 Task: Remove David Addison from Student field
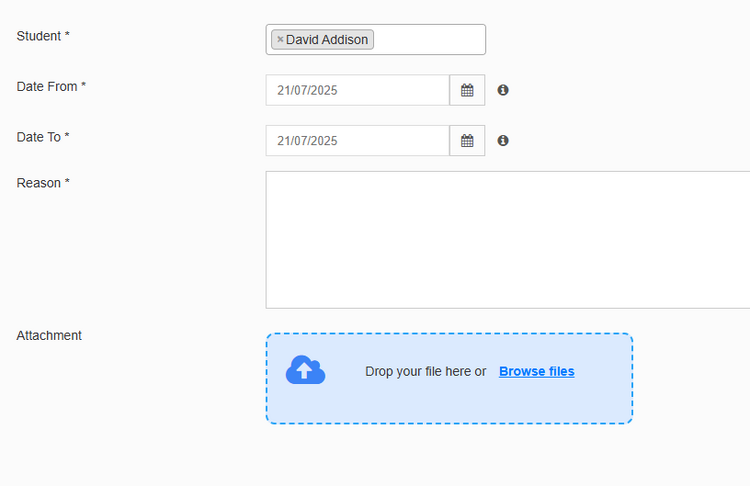point(280,39)
